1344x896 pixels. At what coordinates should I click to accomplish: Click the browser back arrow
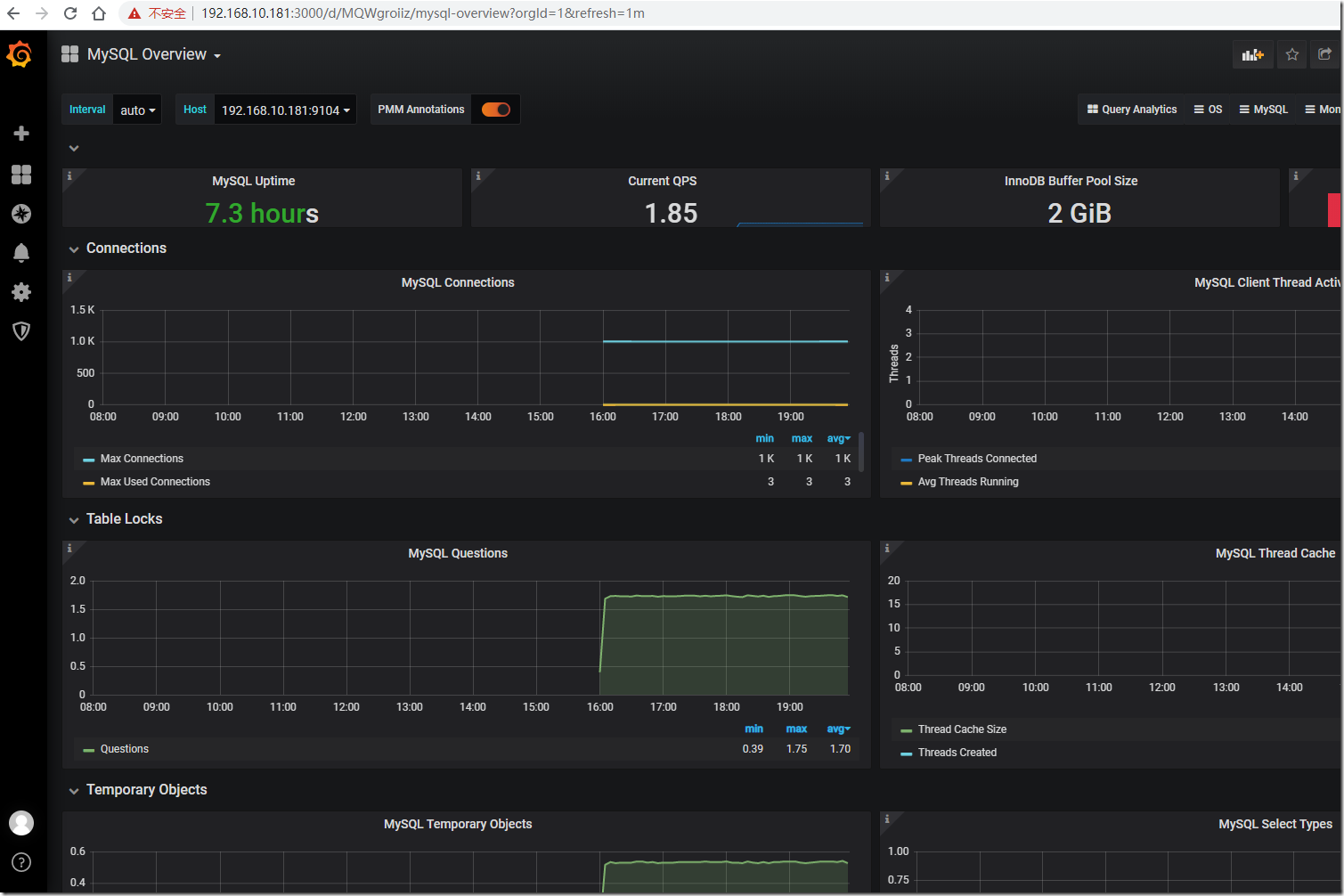[13, 13]
